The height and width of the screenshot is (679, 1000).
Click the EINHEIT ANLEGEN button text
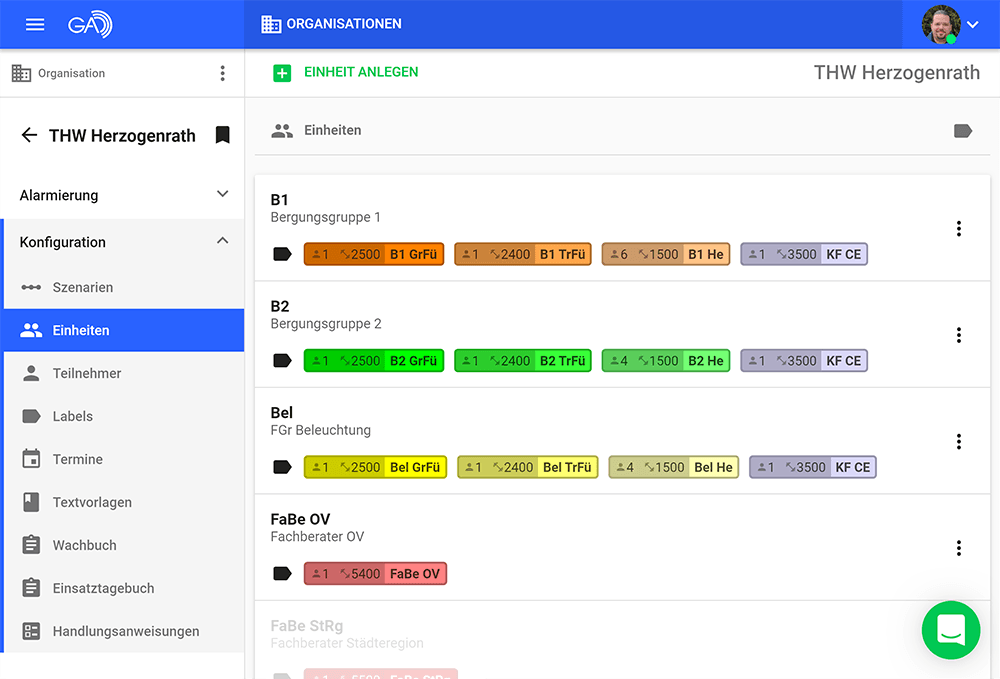361,72
